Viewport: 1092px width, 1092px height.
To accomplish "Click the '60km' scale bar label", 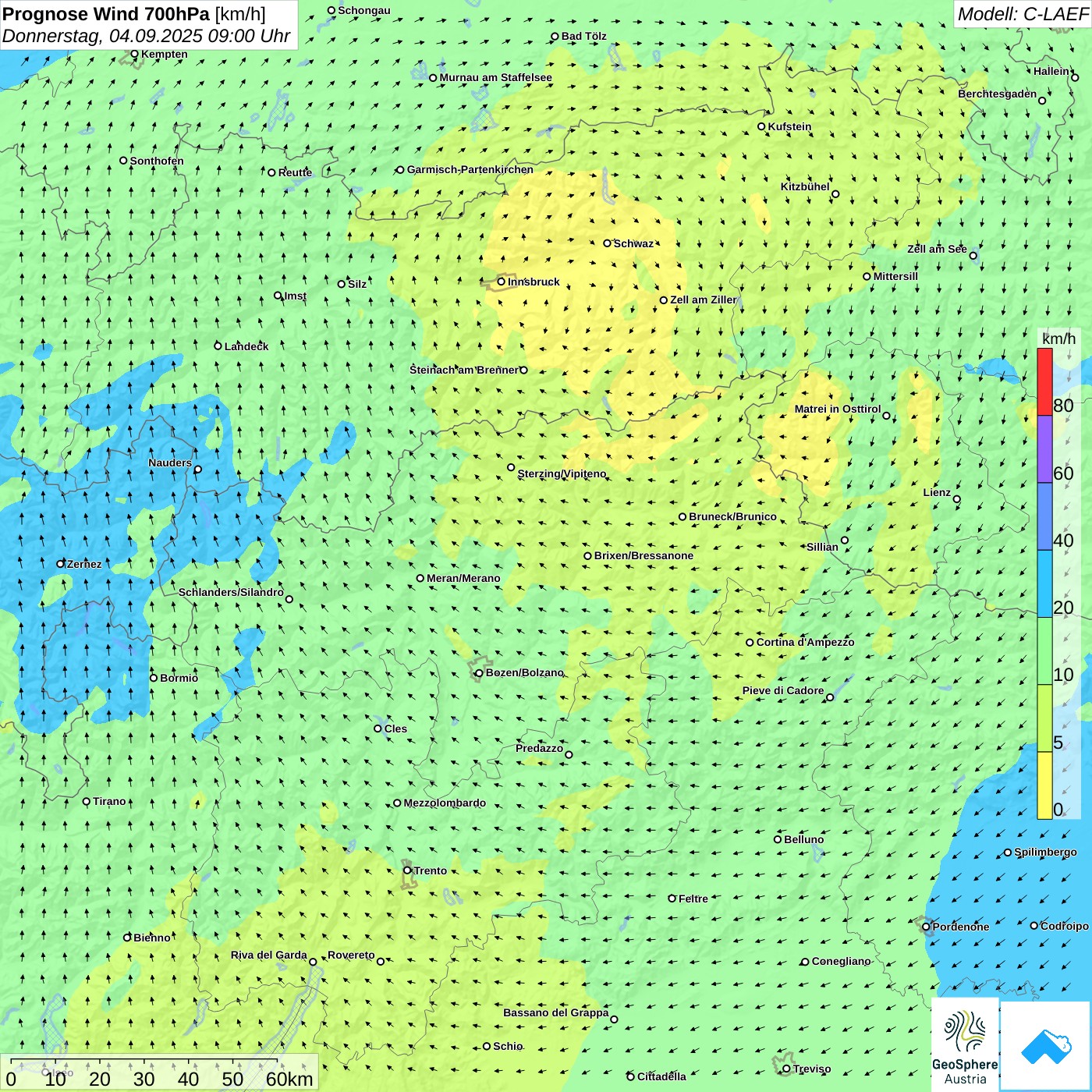I will (289, 1079).
